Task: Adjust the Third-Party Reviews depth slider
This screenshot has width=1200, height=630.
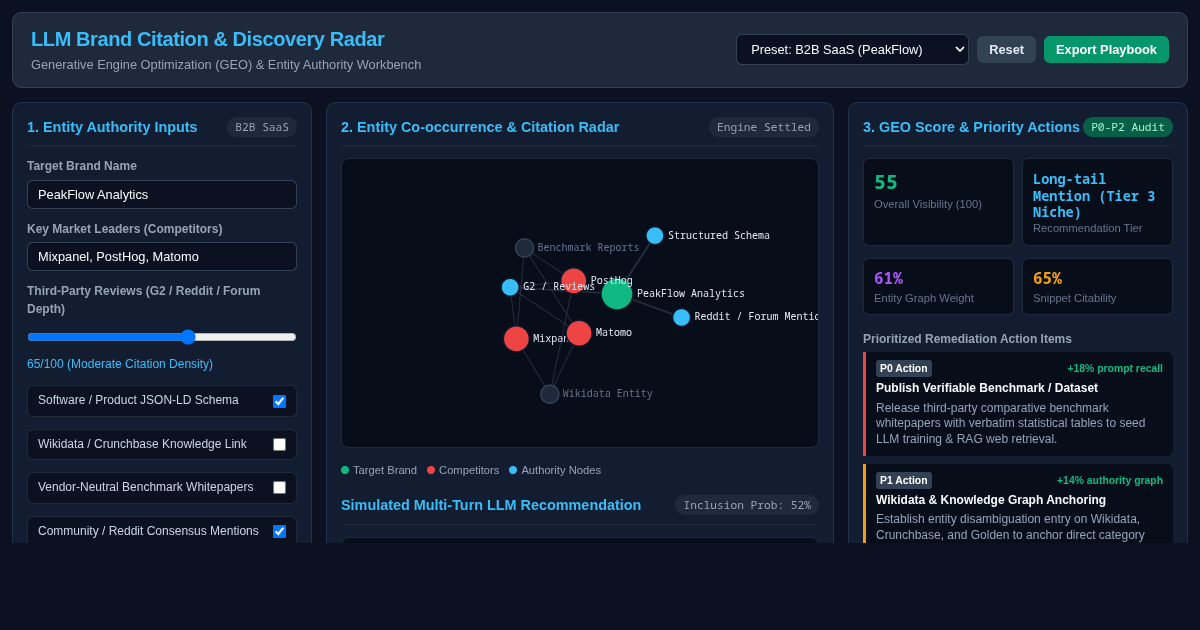Action: coord(162,337)
